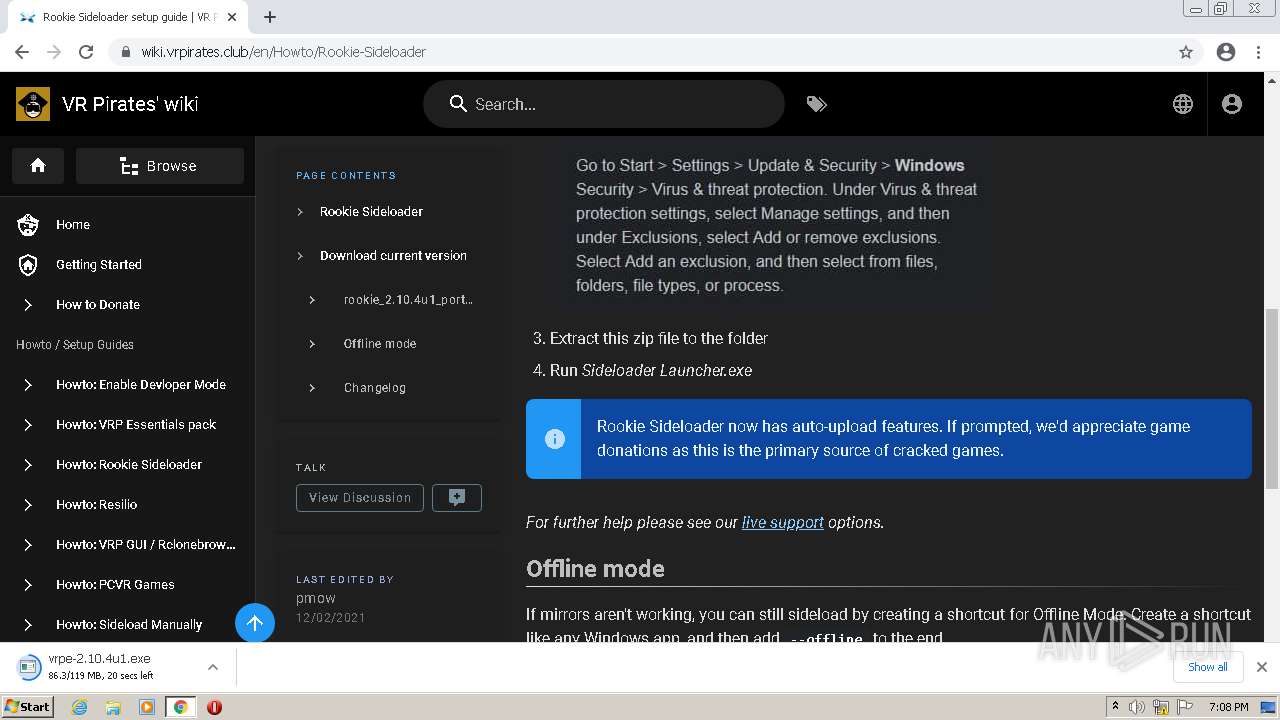Open the wiki account profile icon
Viewport: 1280px width, 720px height.
[1232, 104]
